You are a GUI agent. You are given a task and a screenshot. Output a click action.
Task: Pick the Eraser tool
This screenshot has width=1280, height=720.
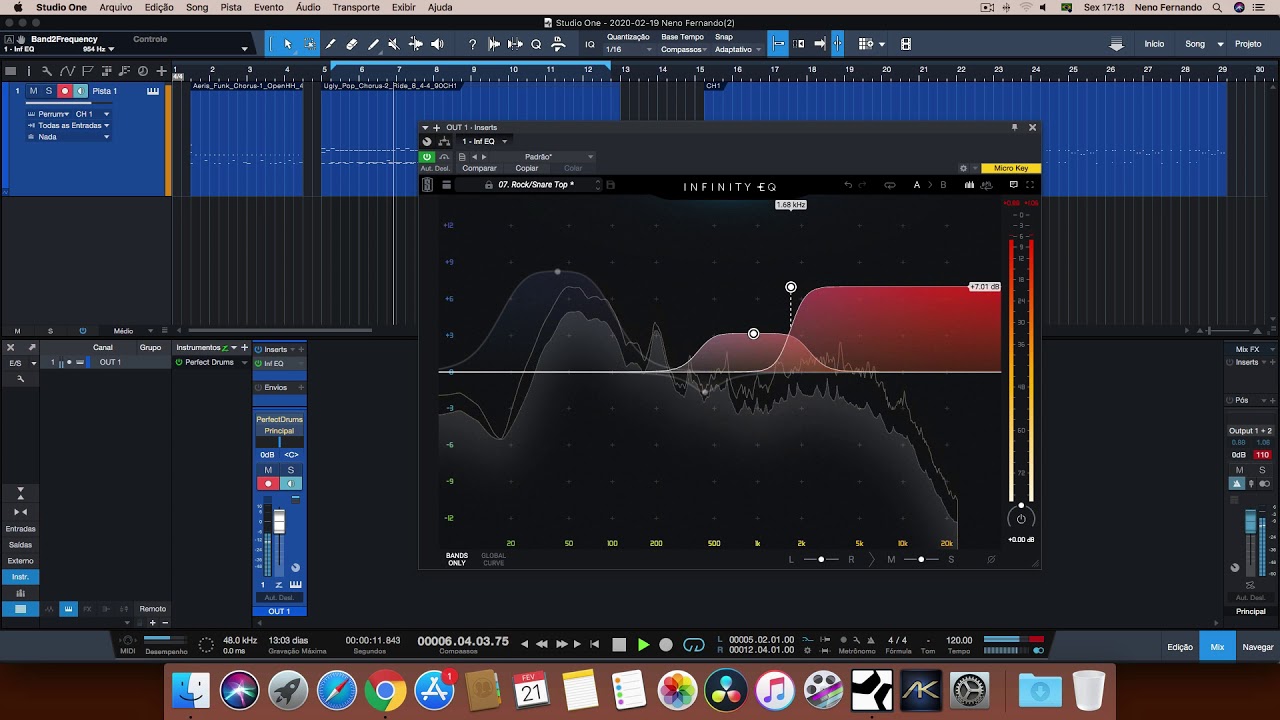click(352, 44)
